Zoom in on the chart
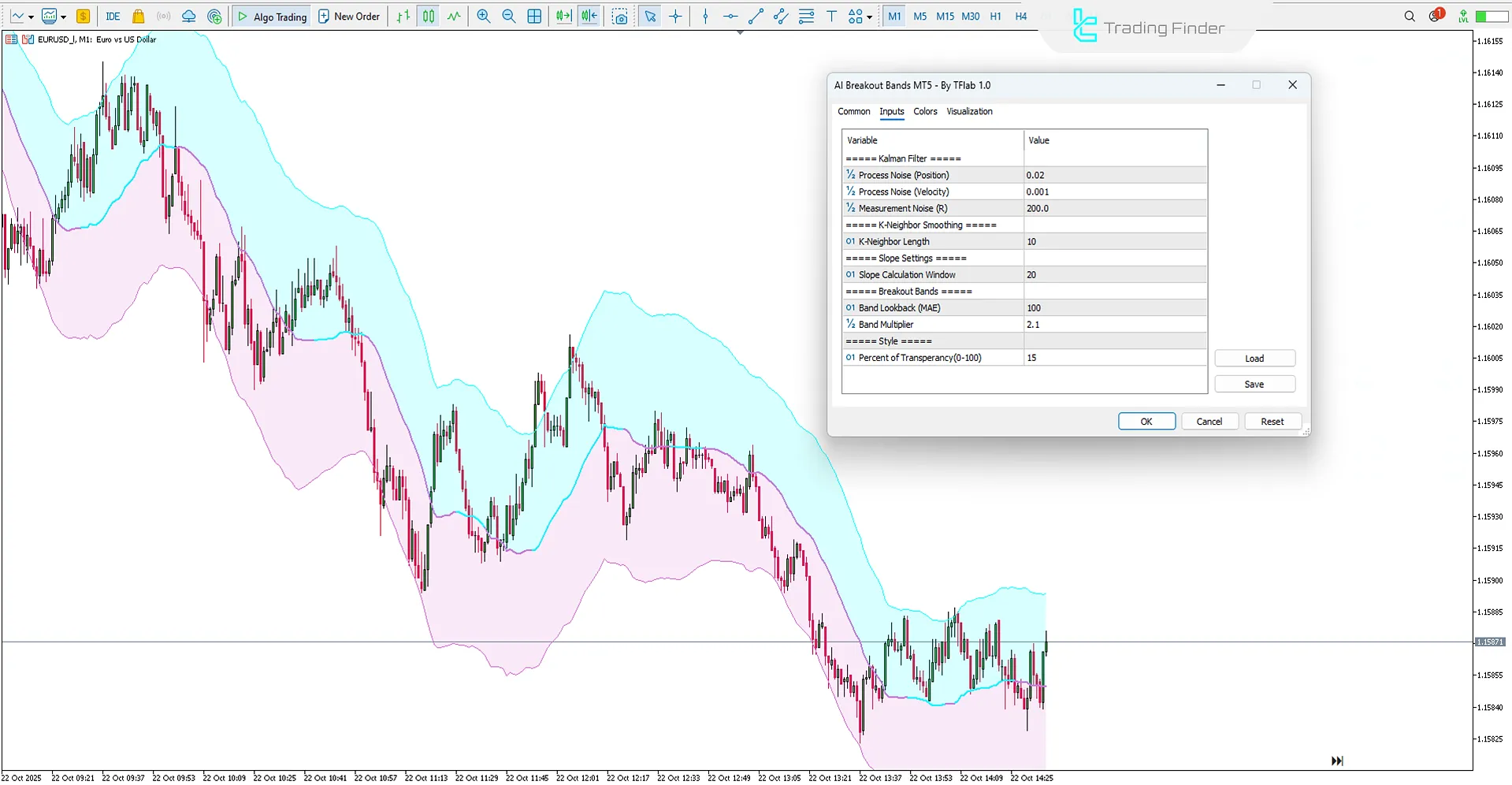 click(483, 16)
